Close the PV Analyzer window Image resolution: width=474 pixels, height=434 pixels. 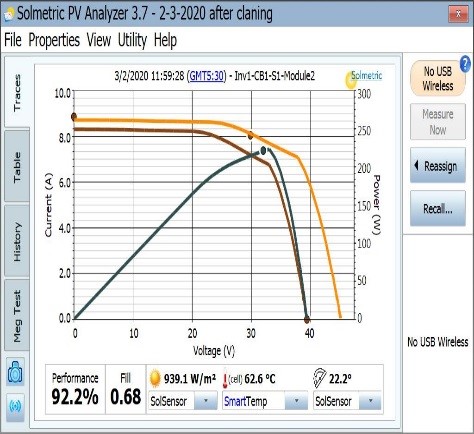[458, 14]
